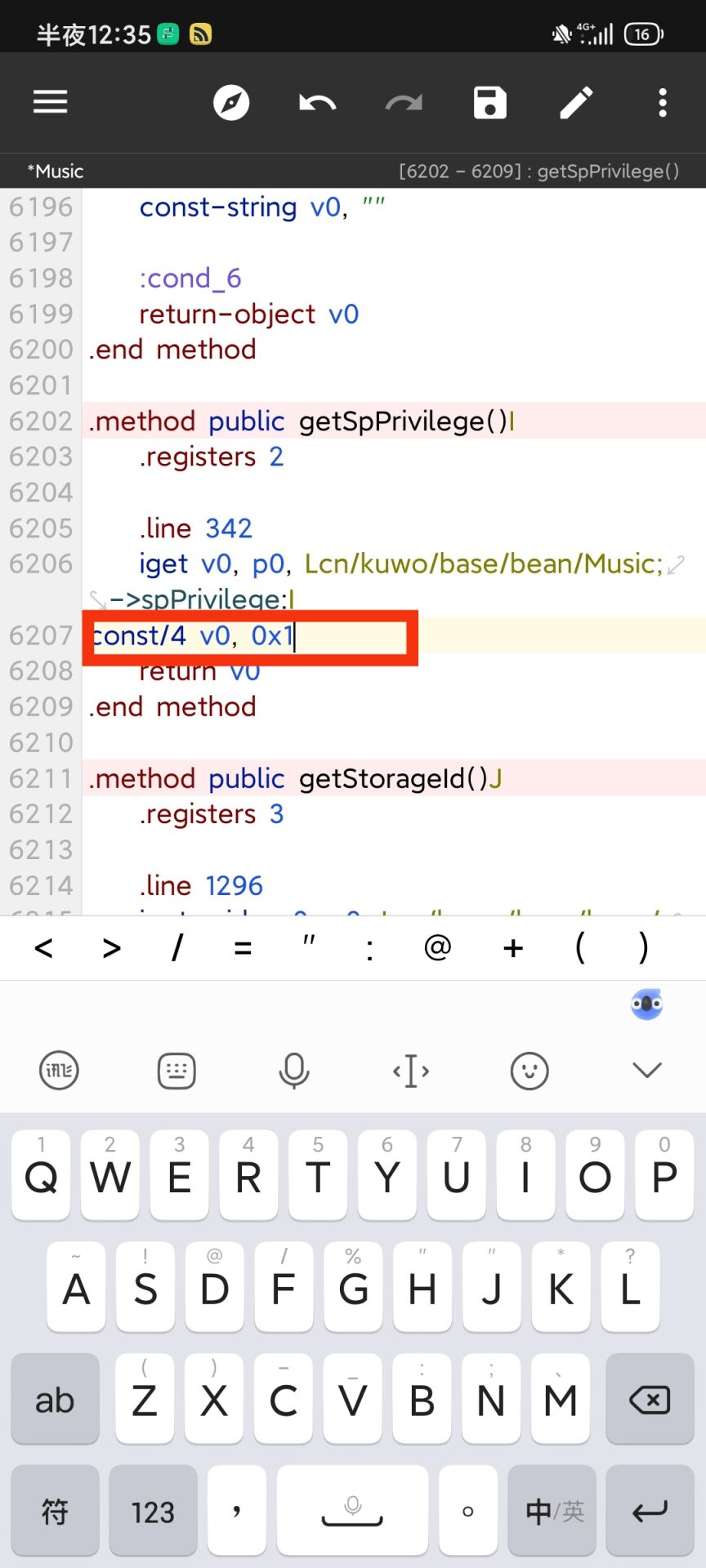Open the hamburger navigation menu

50,103
